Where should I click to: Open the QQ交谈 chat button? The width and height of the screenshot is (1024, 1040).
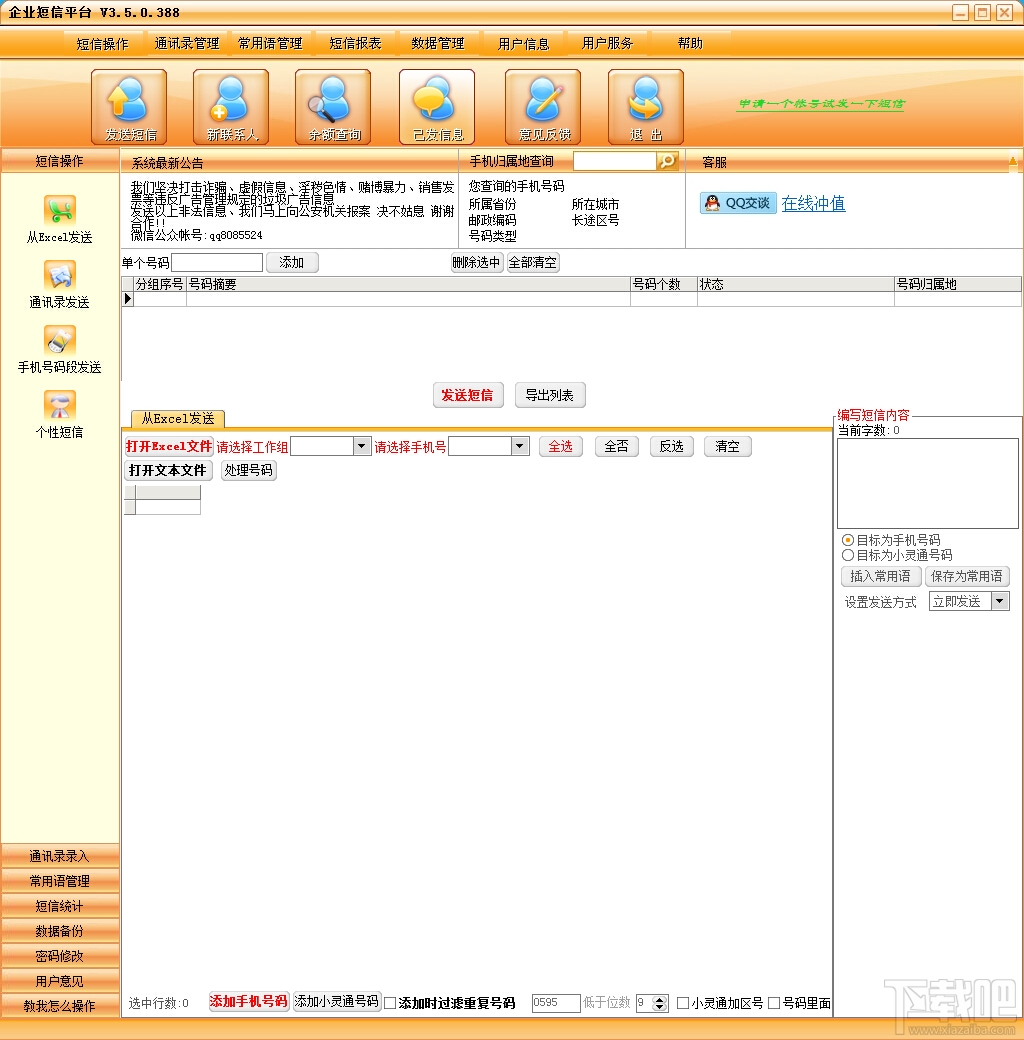[x=738, y=203]
